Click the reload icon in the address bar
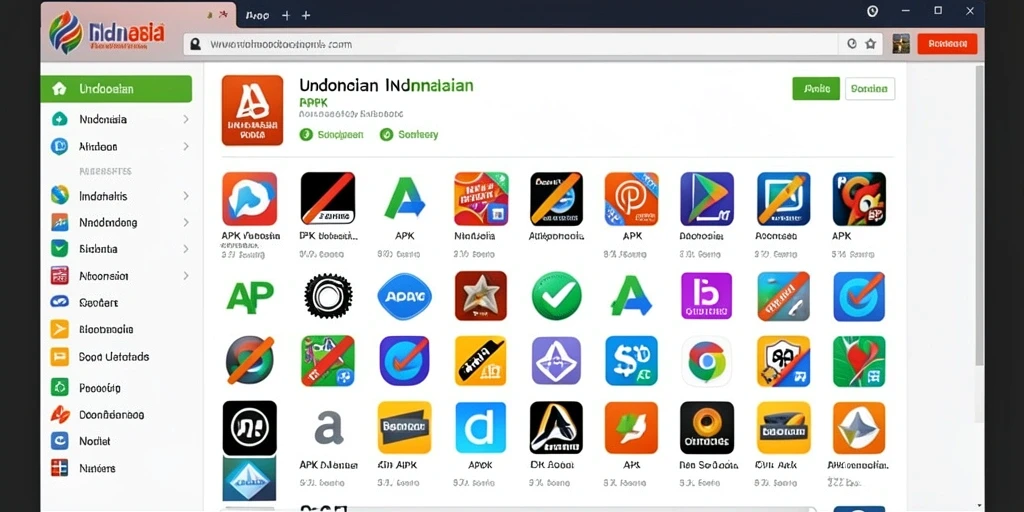 pyautogui.click(x=852, y=44)
